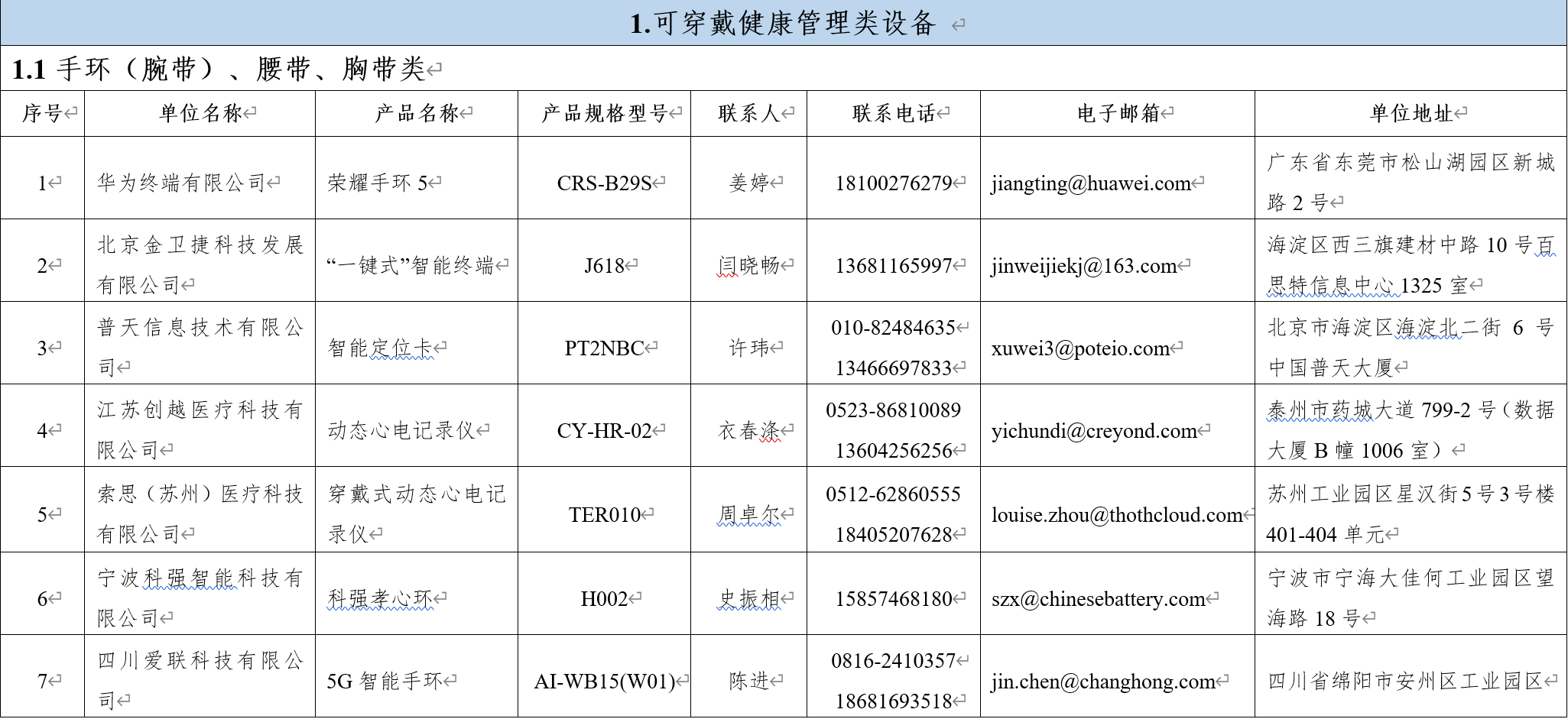Click the email jin.chen@changhong.com
This screenshot has width=1568, height=719.
click(1104, 682)
